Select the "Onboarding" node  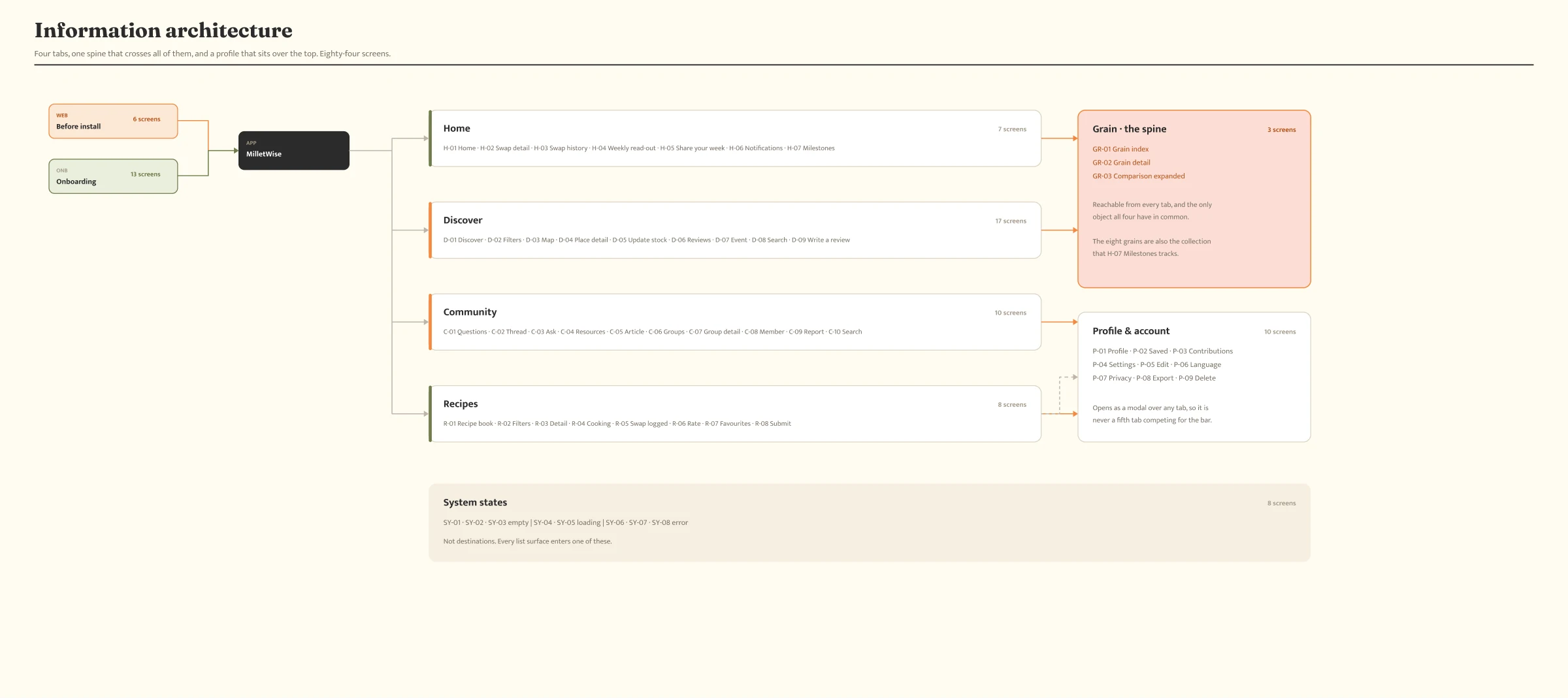(x=113, y=176)
